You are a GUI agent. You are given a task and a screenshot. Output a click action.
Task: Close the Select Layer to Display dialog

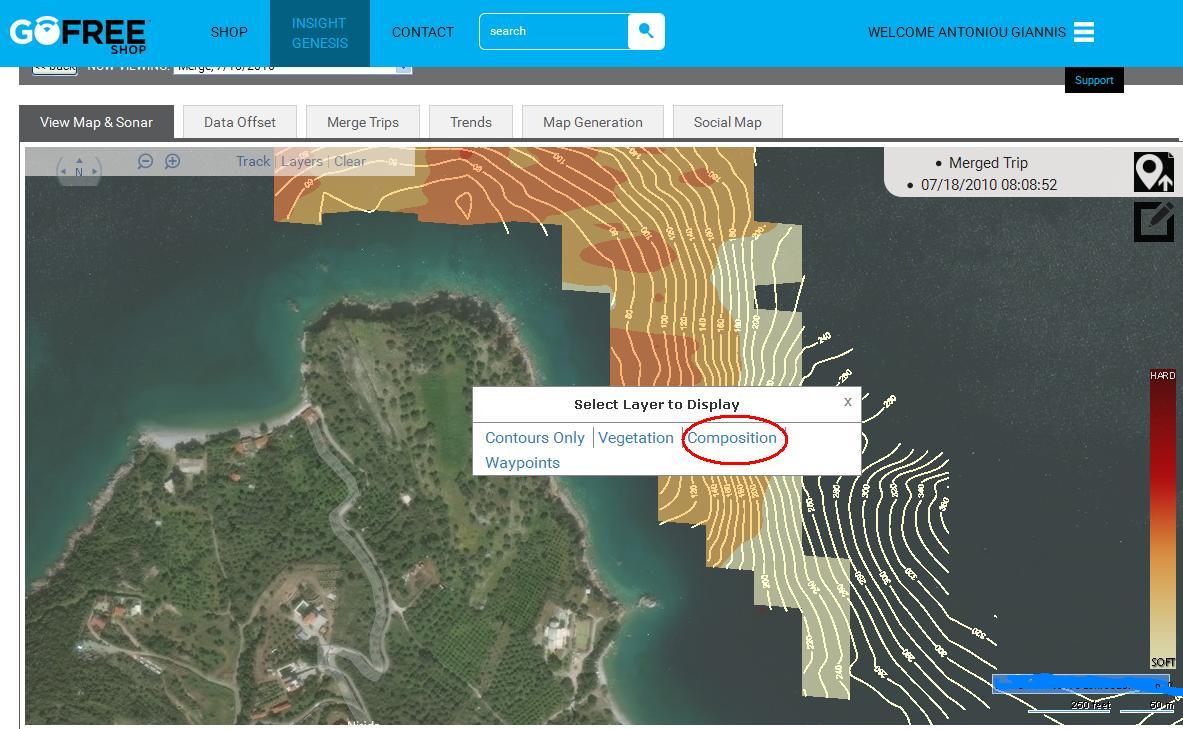point(848,402)
